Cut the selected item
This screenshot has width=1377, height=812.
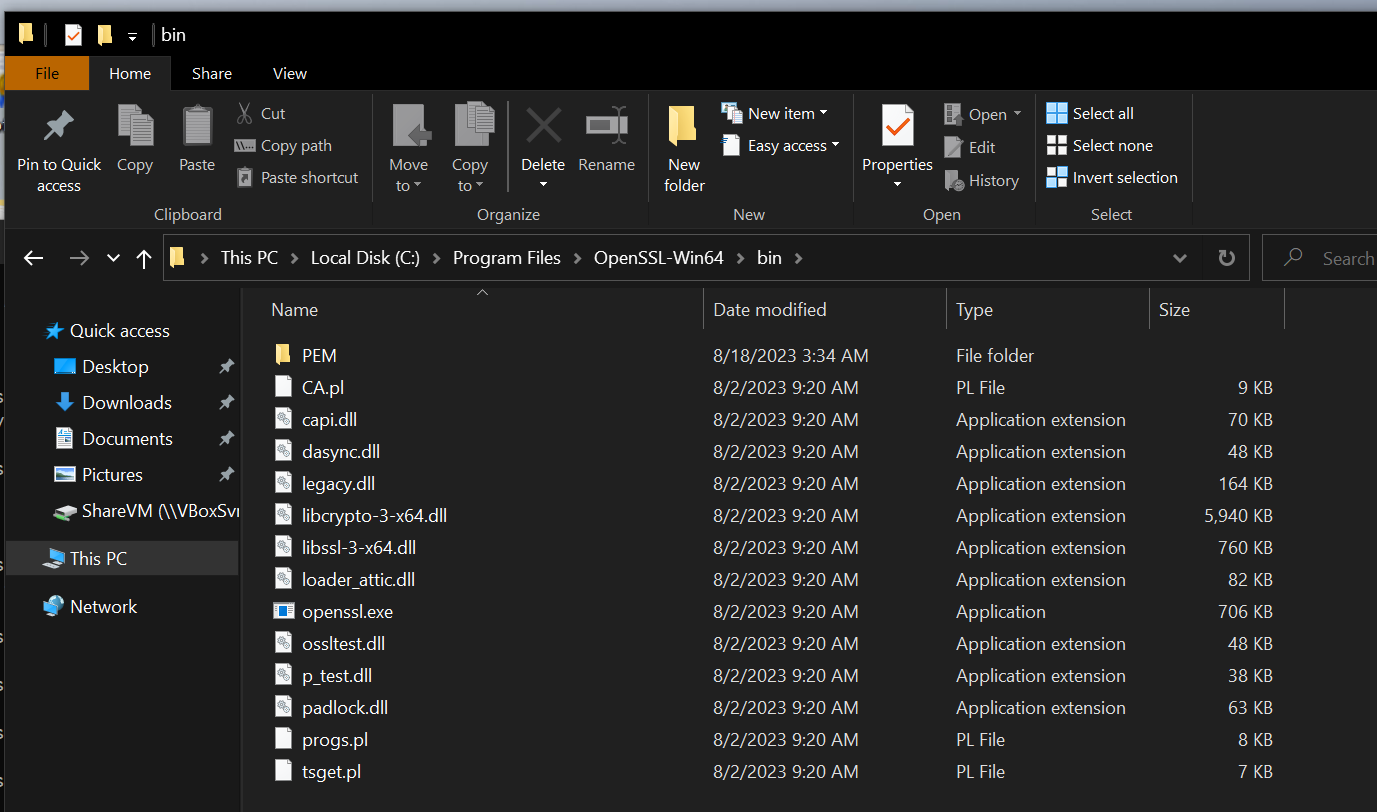261,114
